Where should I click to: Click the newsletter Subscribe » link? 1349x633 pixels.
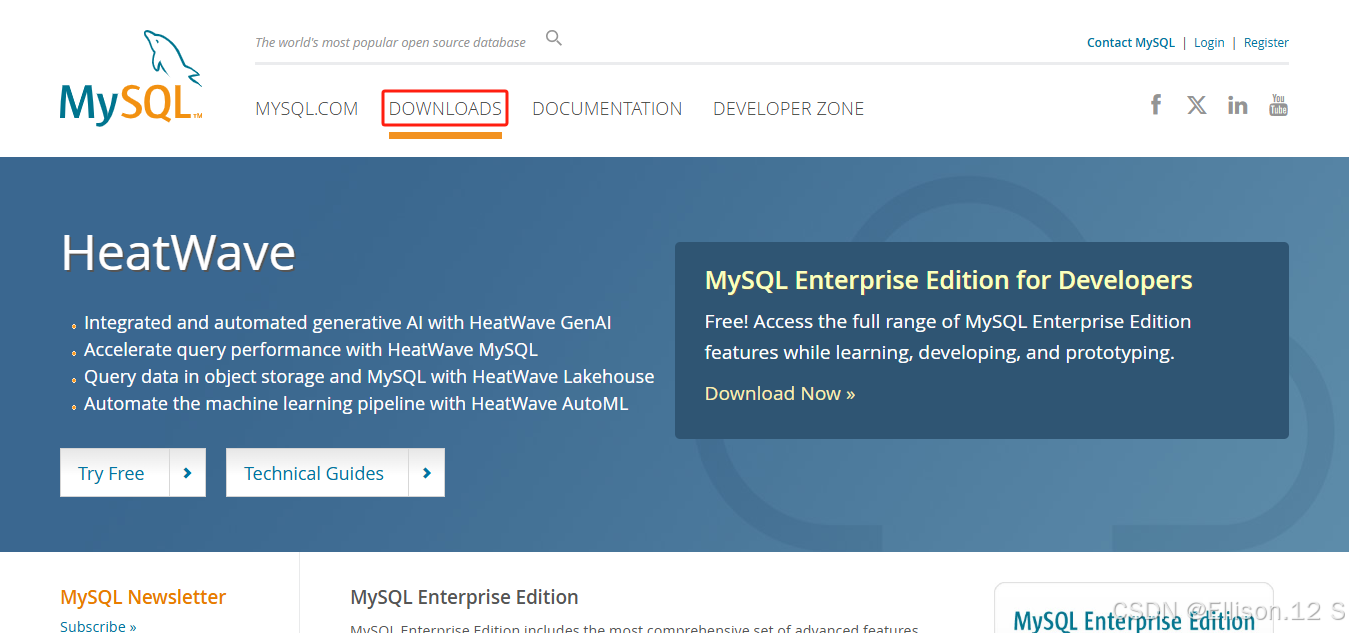coord(98,625)
